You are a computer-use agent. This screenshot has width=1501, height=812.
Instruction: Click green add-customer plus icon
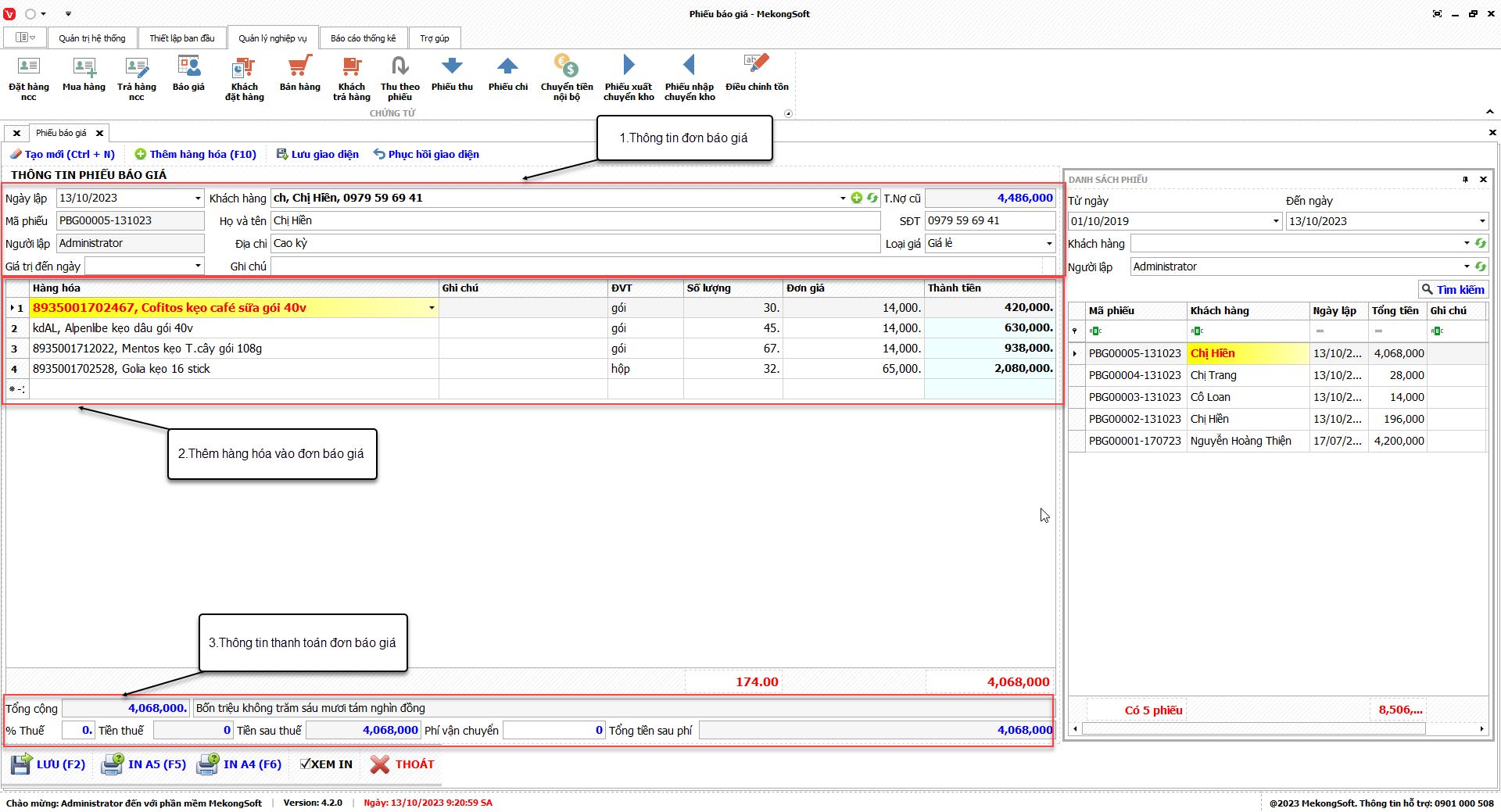click(x=857, y=198)
